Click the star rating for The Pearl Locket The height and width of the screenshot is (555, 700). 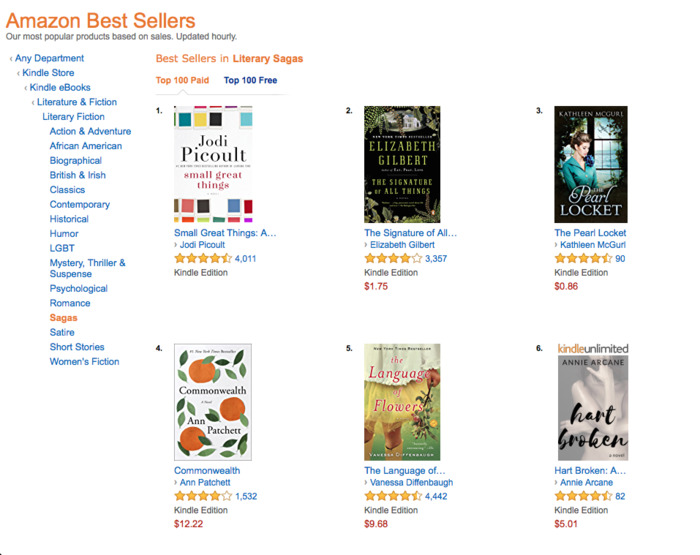click(583, 258)
